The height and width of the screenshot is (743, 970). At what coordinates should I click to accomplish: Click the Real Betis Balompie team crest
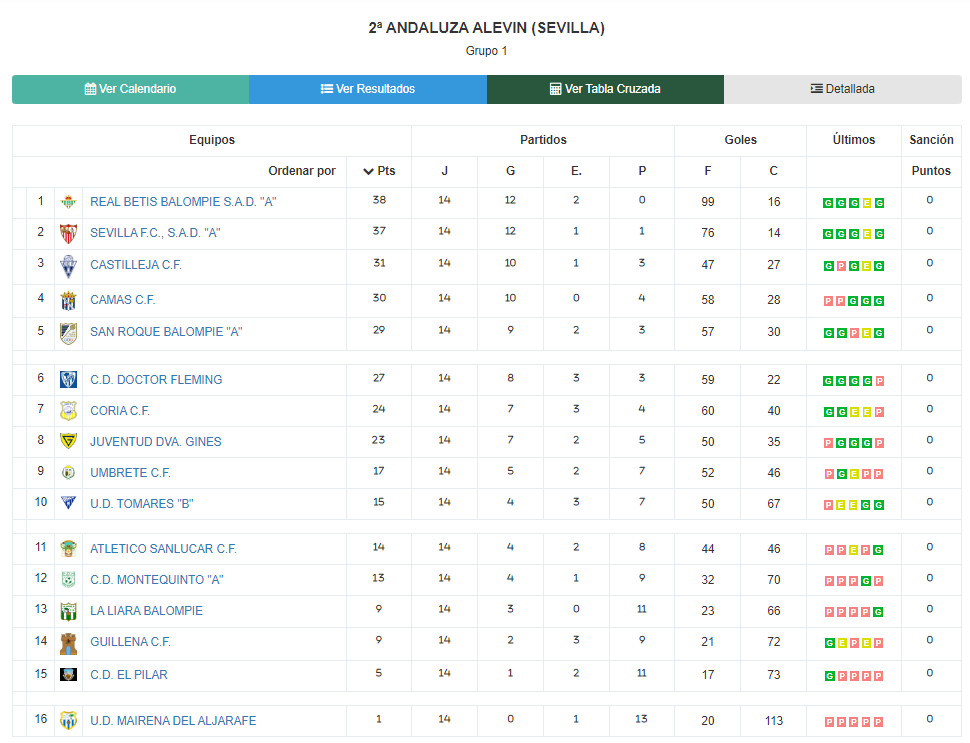68,202
